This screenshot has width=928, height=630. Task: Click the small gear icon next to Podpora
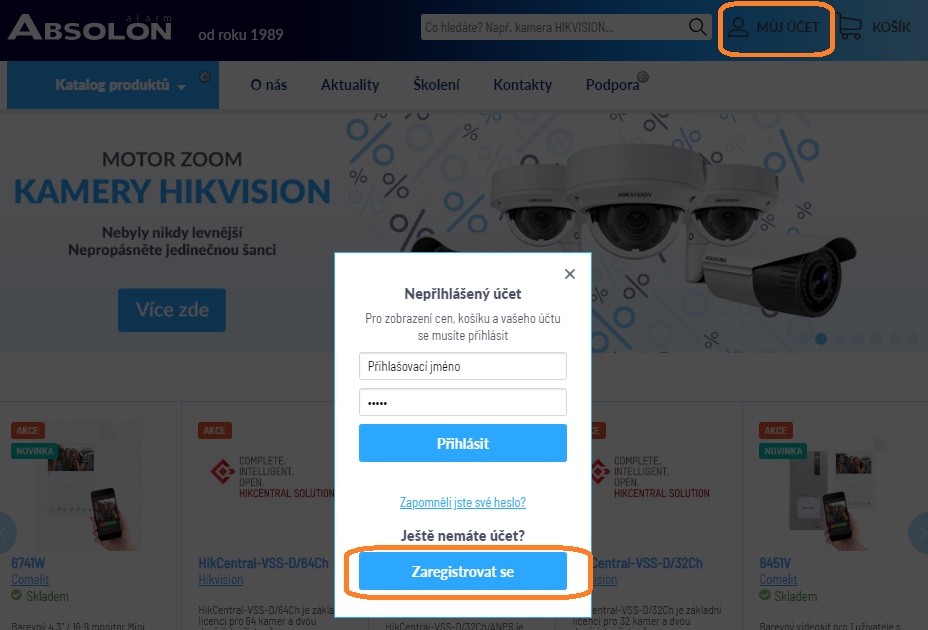(643, 76)
